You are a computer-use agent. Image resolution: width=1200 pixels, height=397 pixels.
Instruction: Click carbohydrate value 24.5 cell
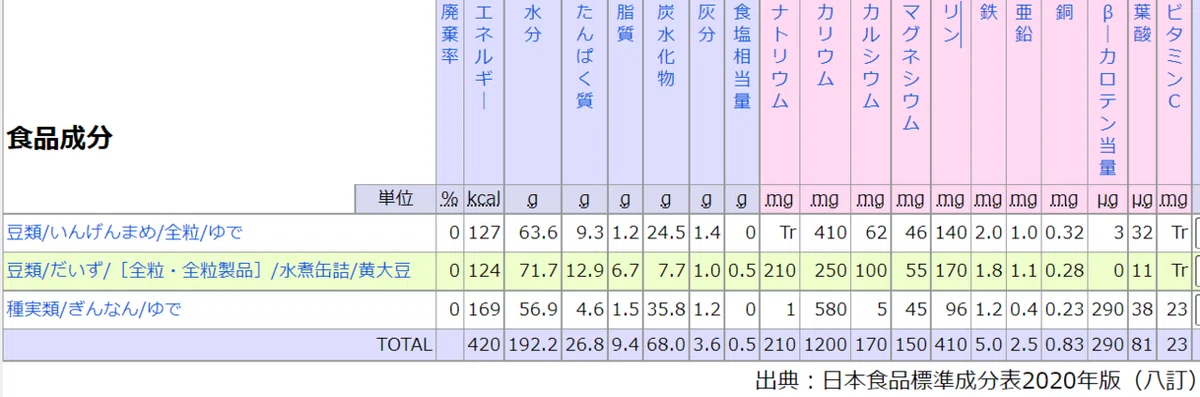[665, 233]
